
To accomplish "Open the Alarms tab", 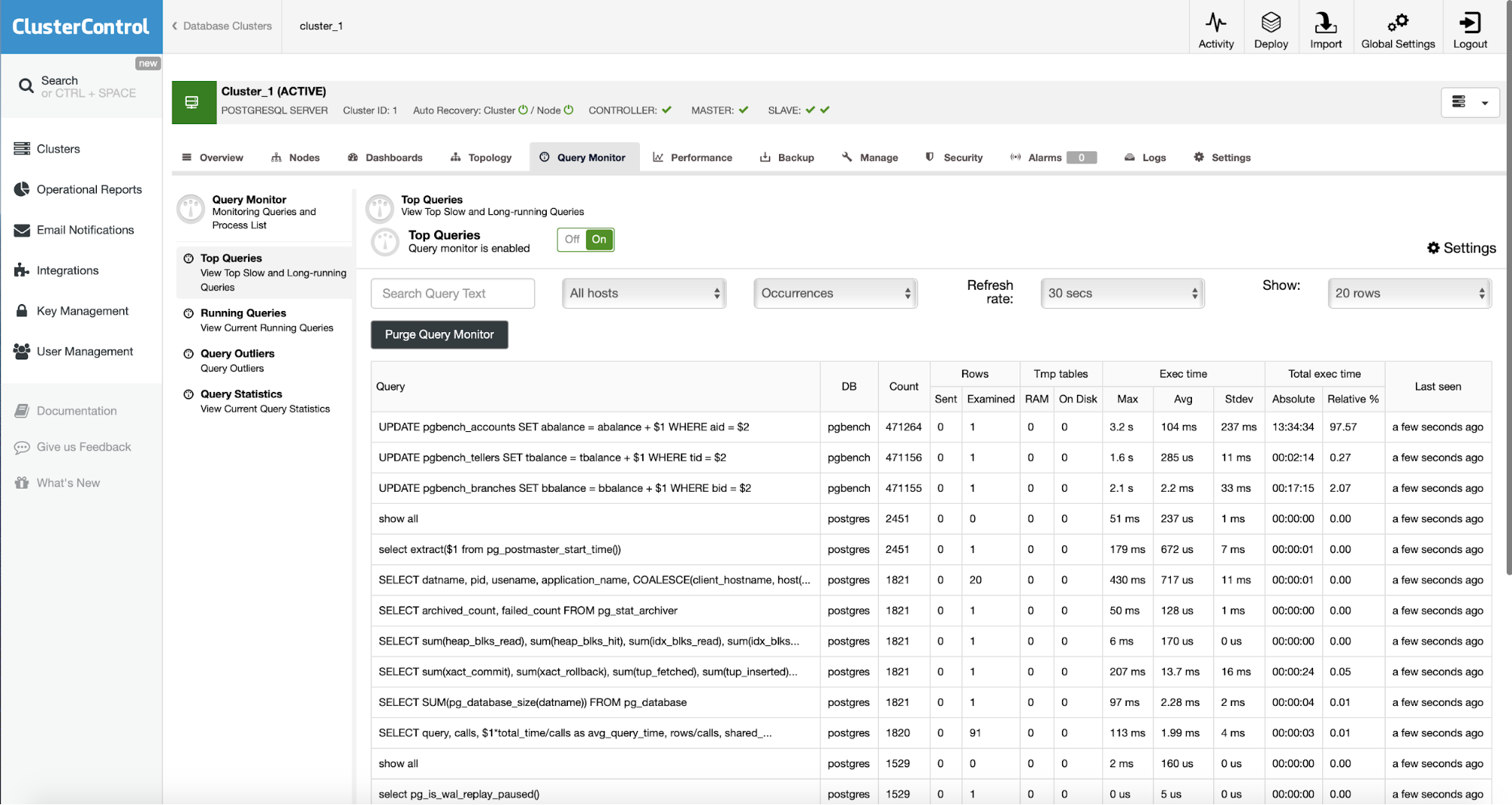I will coord(1053,157).
